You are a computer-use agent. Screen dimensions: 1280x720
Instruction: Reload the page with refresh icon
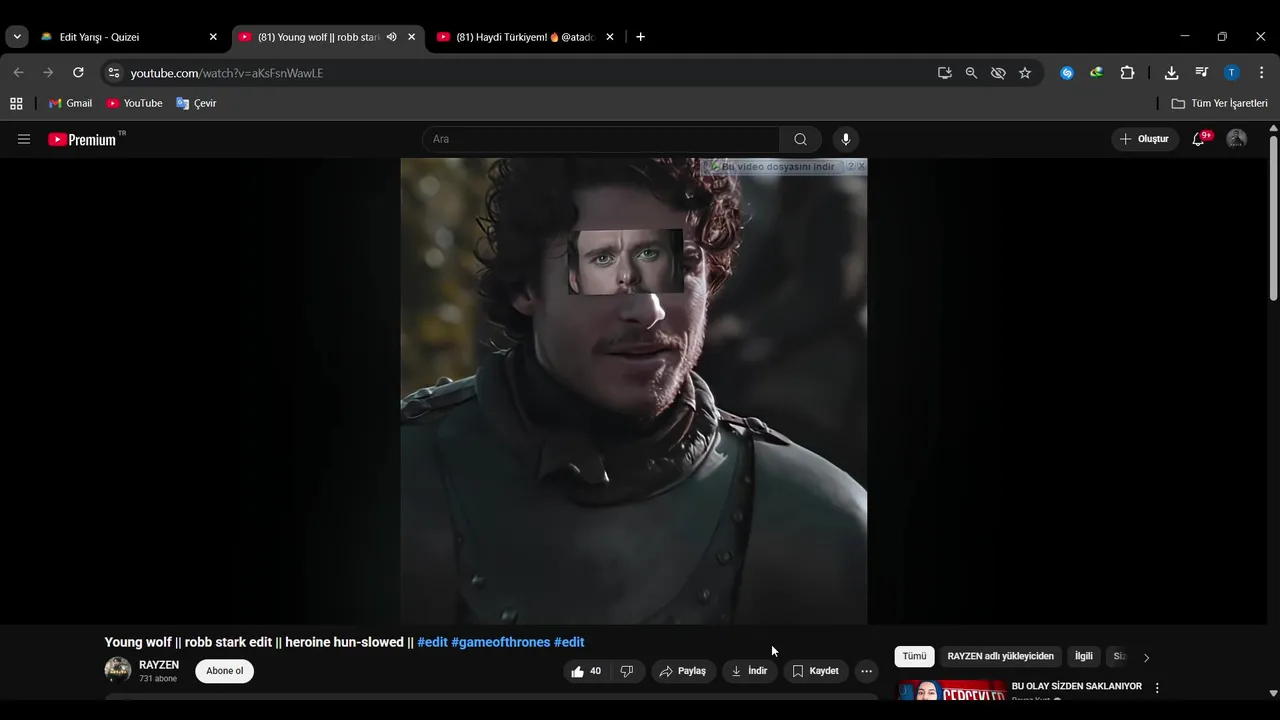coord(78,73)
